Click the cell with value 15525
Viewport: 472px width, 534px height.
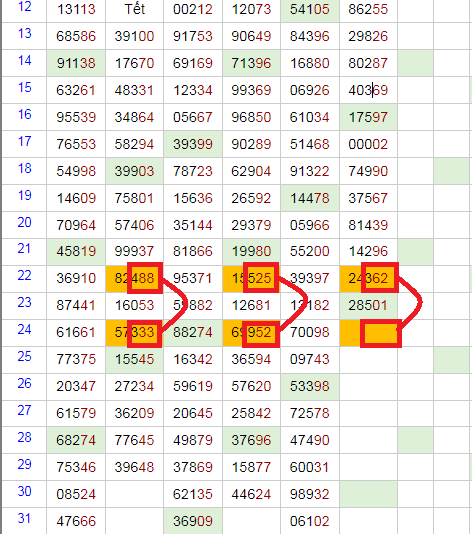point(251,279)
